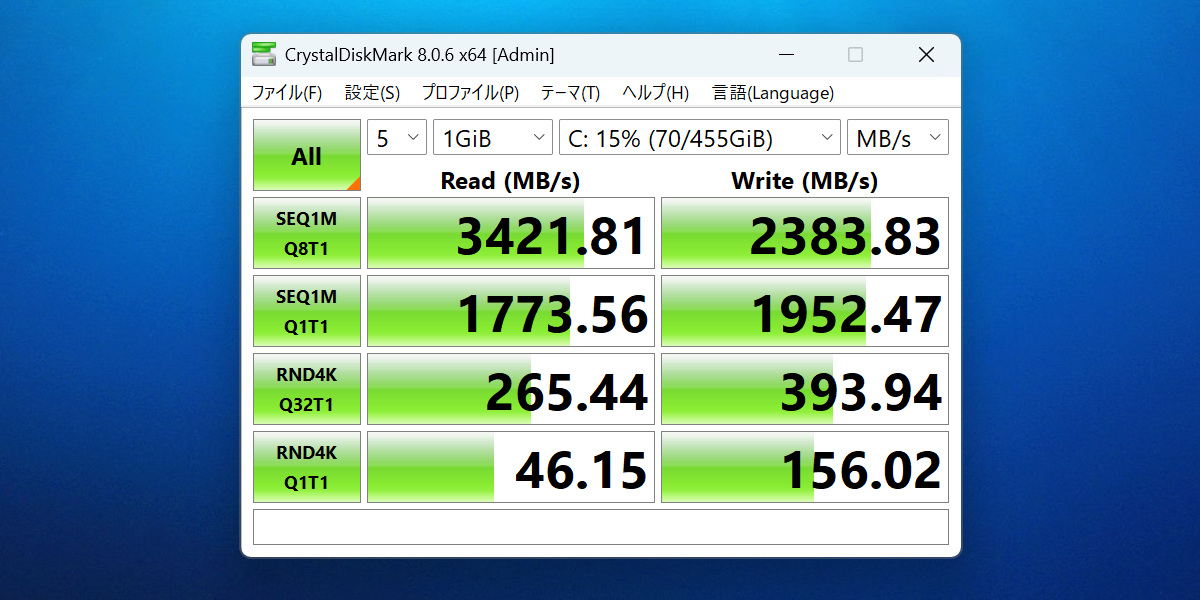Click the RND4K Q1T1 write result 156.02
The image size is (1200, 600).
pyautogui.click(x=805, y=467)
